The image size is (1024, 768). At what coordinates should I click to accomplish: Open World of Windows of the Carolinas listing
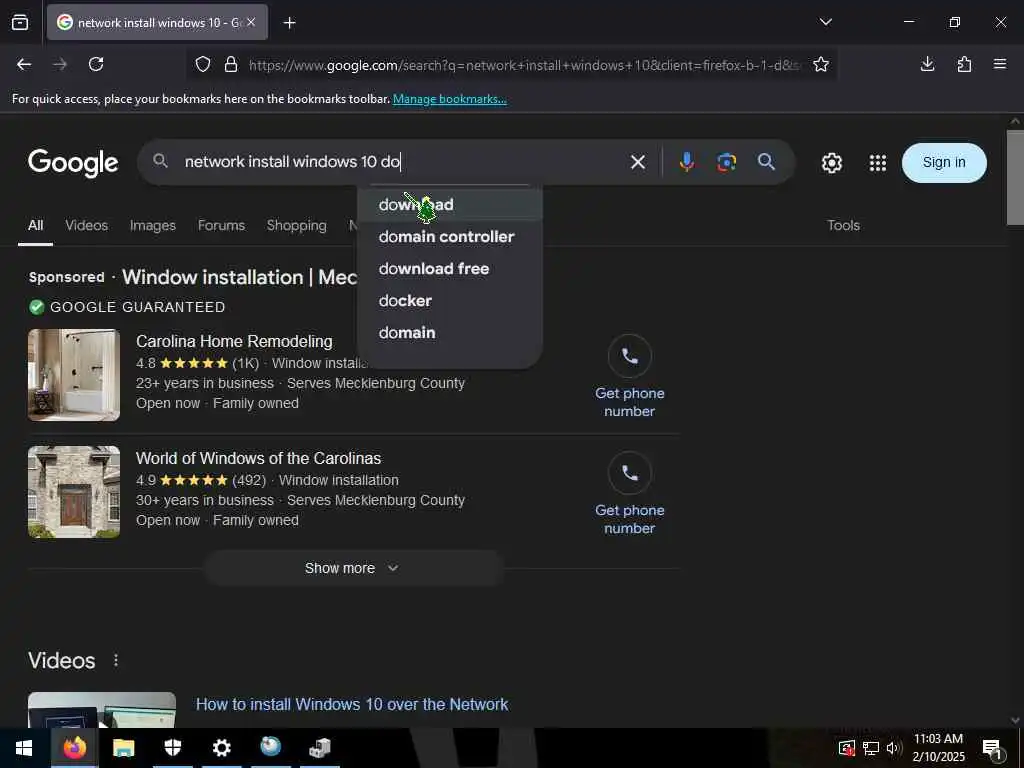(x=259, y=458)
